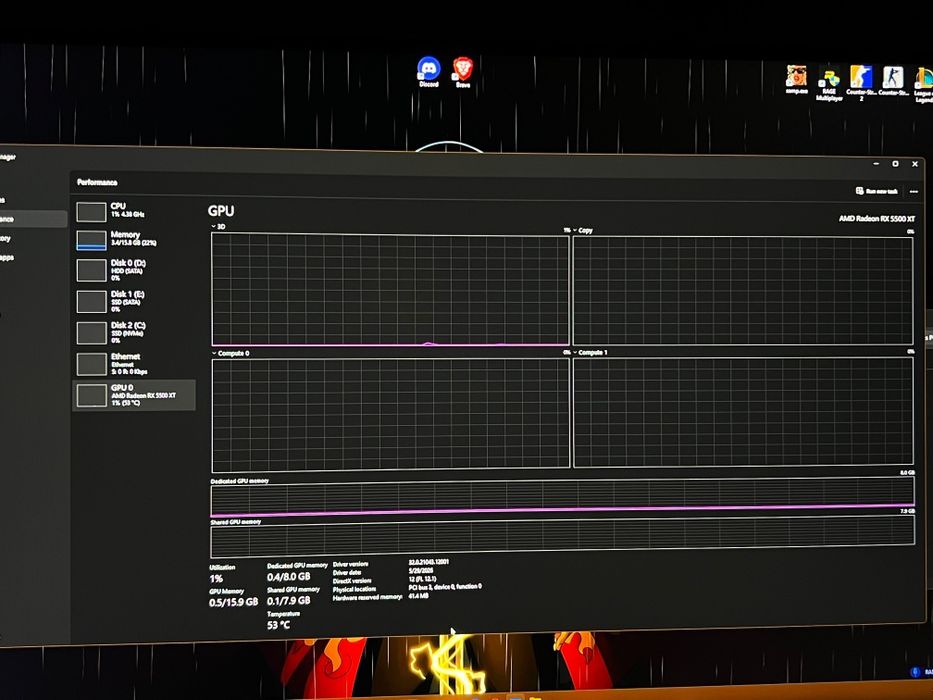Image resolution: width=933 pixels, height=700 pixels.
Task: Open the Counter-Strike shortcut with white icon
Action: pyautogui.click(x=893, y=82)
